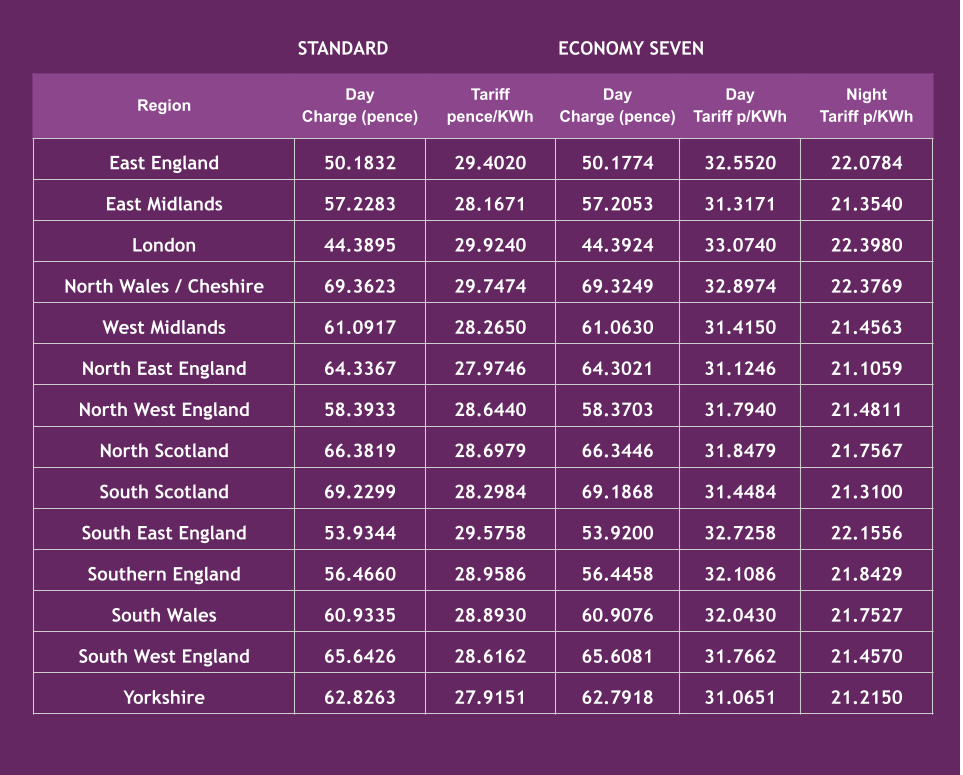Select Southern England night tariff 21.8429

[x=866, y=574]
